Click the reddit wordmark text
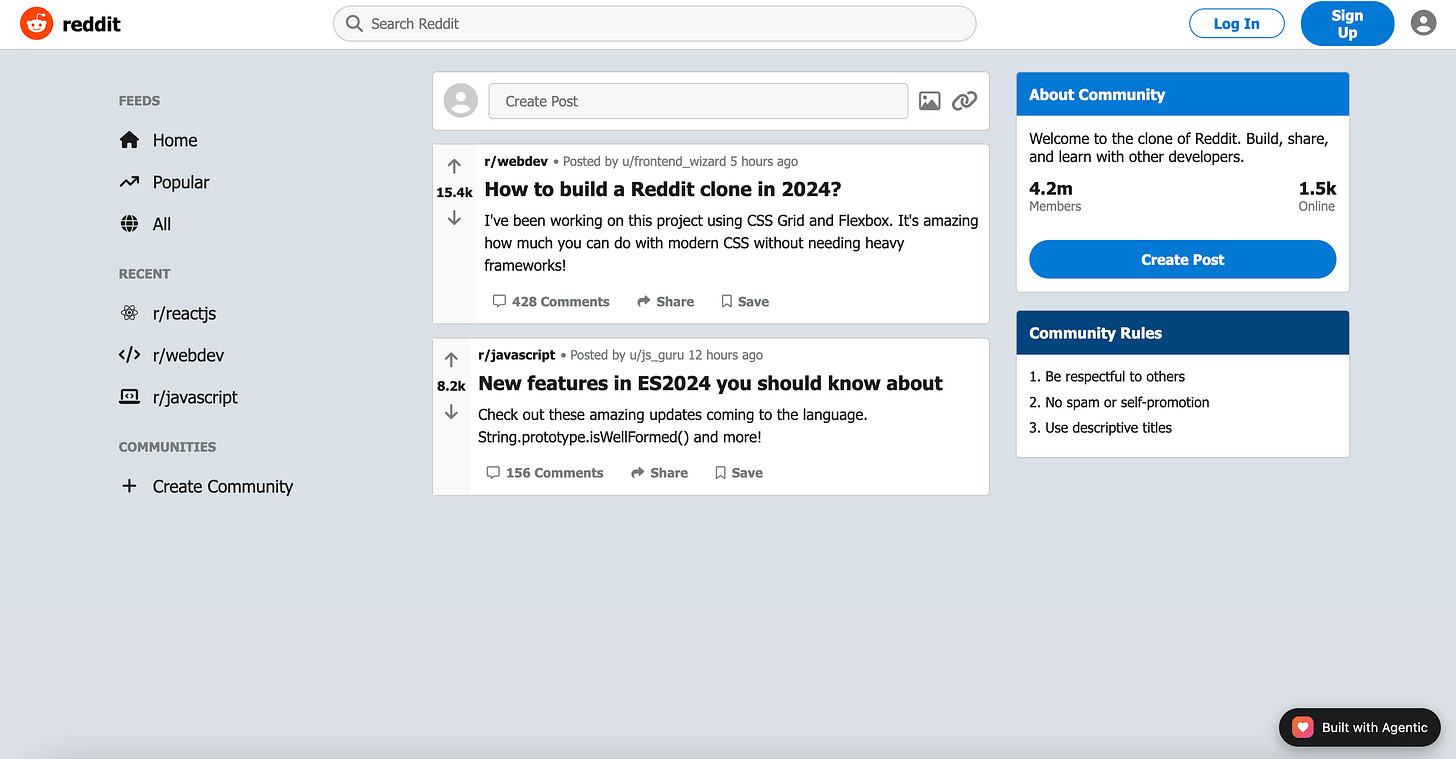Viewport: 1456px width, 759px height. 91,24
